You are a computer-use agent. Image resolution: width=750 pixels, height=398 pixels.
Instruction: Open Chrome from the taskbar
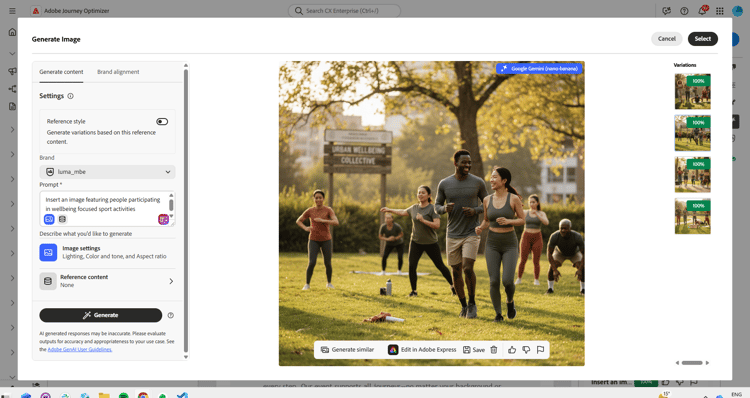[x=143, y=395]
